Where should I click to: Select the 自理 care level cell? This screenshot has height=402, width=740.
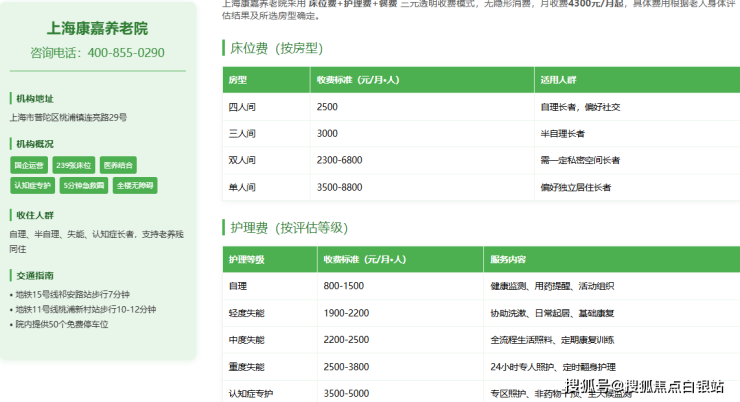point(270,286)
